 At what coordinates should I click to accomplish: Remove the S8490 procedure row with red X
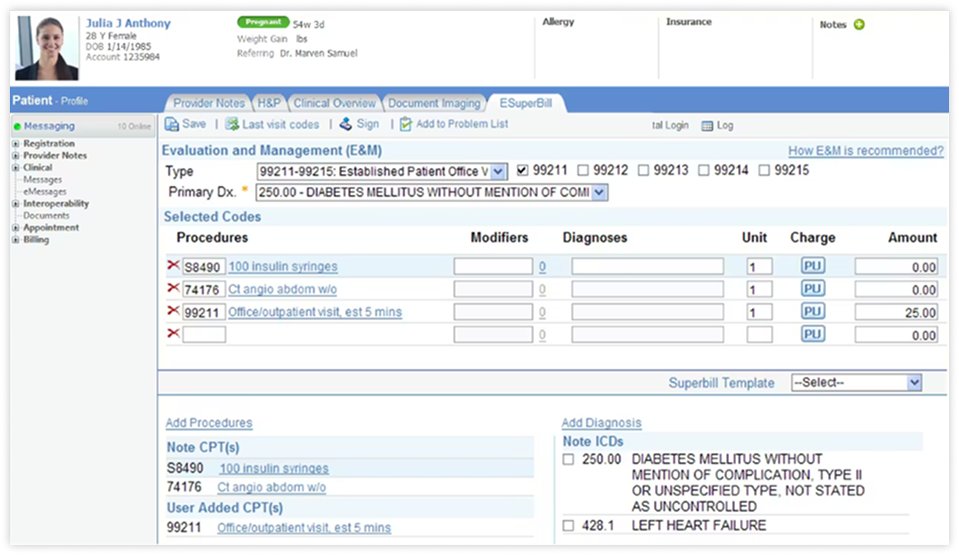click(173, 266)
